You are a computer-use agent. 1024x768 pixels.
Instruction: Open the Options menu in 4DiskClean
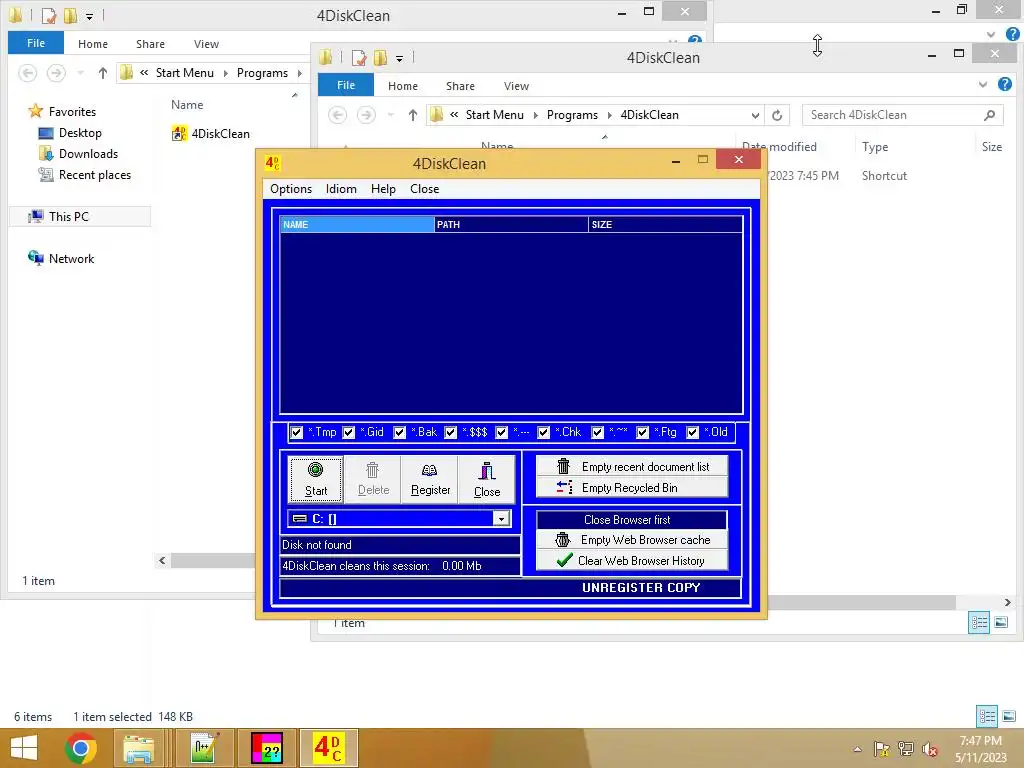pyautogui.click(x=291, y=189)
